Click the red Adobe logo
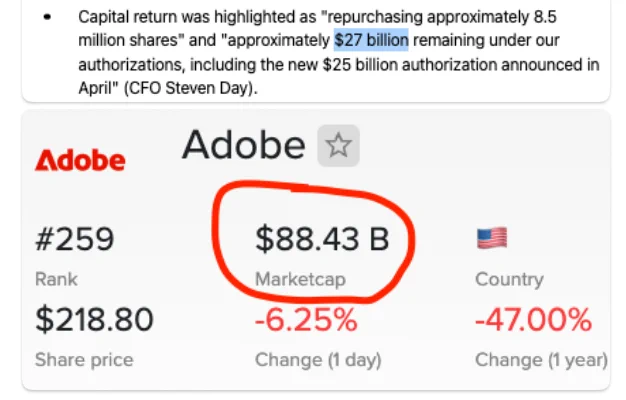 tap(80, 160)
